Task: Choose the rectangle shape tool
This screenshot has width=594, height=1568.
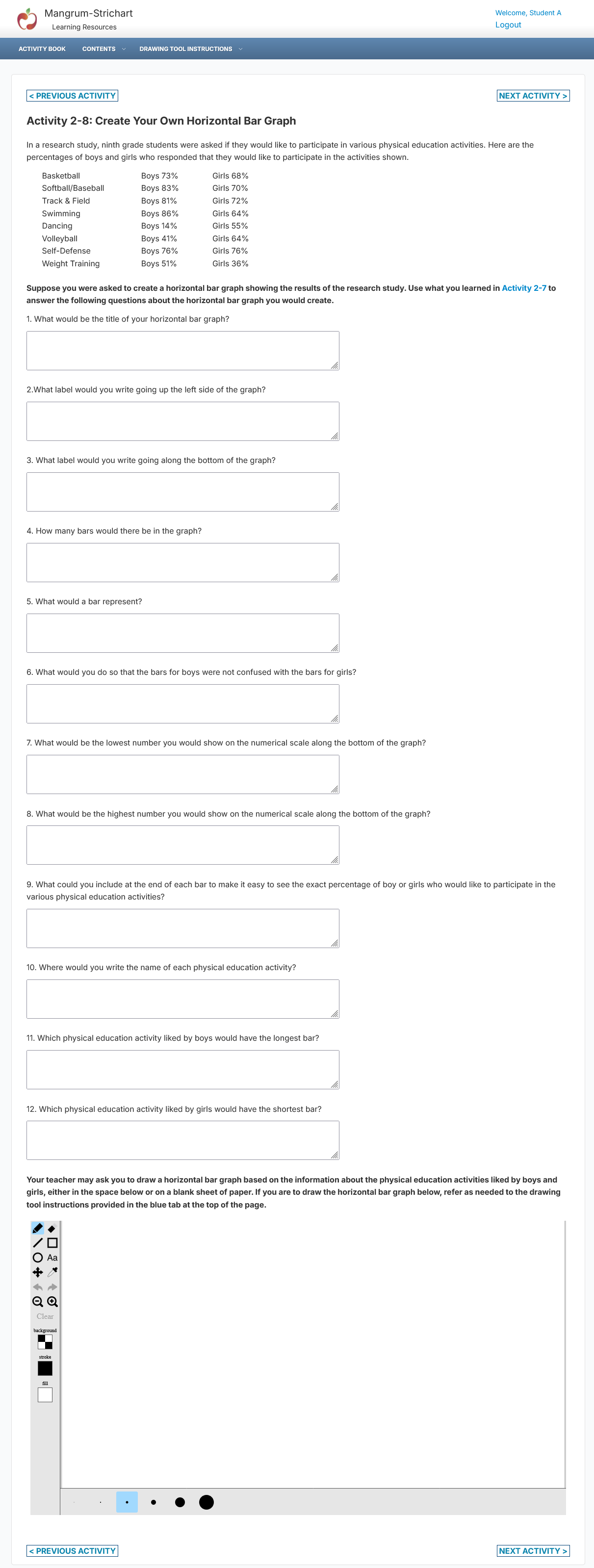Action: (x=52, y=1242)
